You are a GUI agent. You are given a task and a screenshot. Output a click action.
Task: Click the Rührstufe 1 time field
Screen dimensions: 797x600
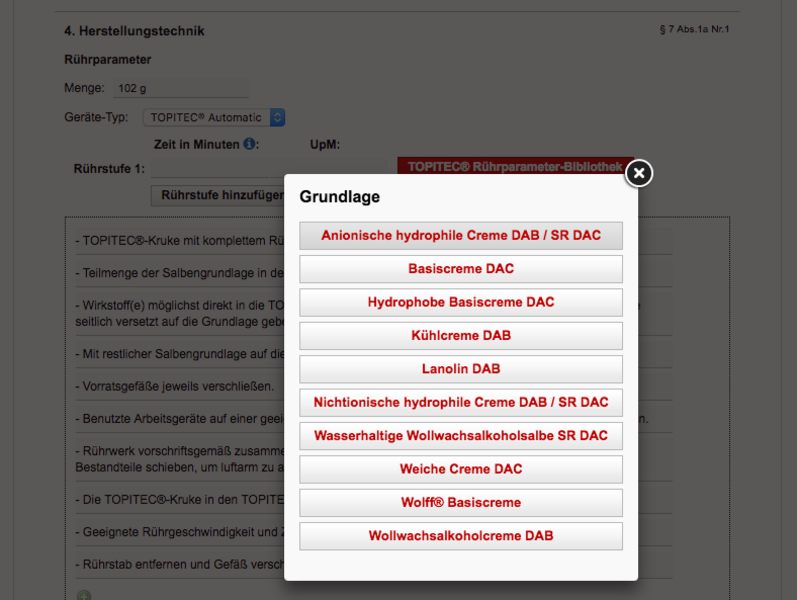[215, 169]
